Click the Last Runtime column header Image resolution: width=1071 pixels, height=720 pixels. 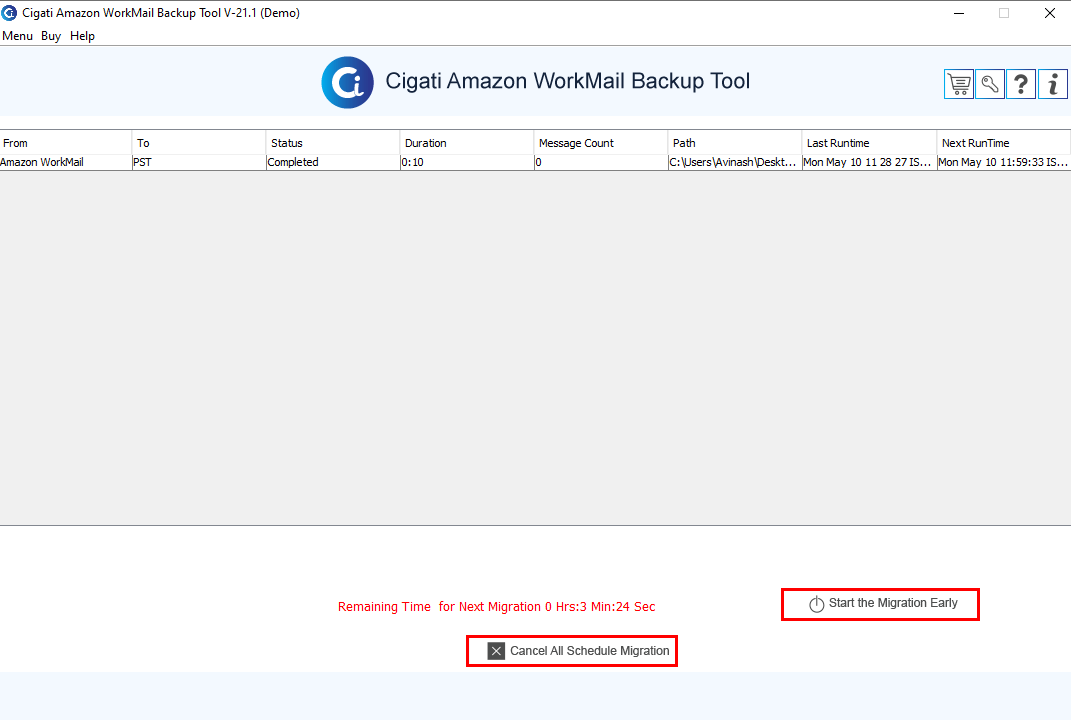(869, 143)
